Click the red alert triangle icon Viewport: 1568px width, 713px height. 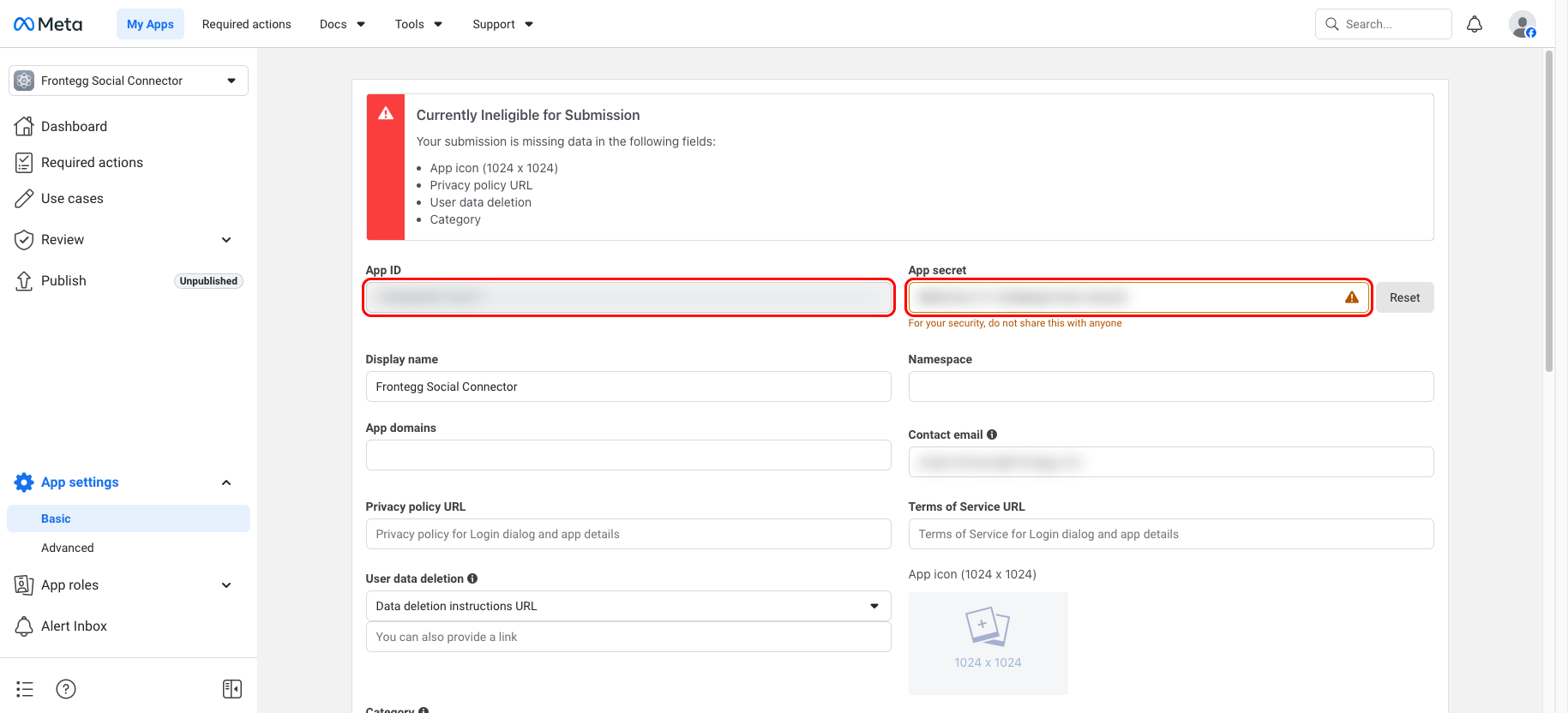pyautogui.click(x=386, y=113)
